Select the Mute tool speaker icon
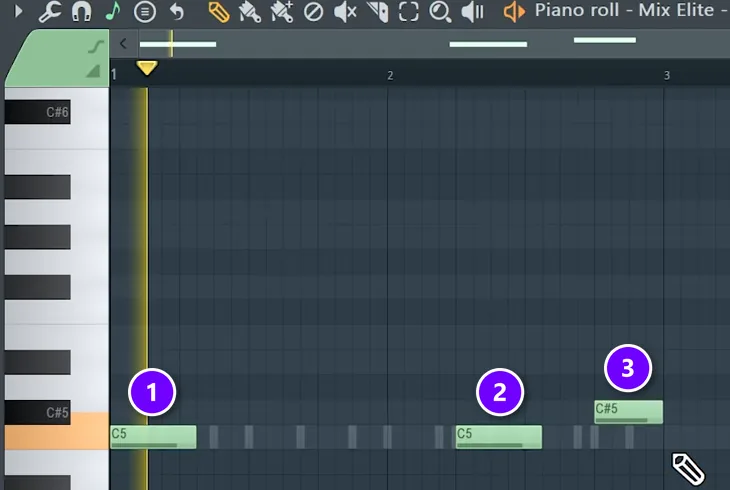The image size is (730, 490). (345, 12)
